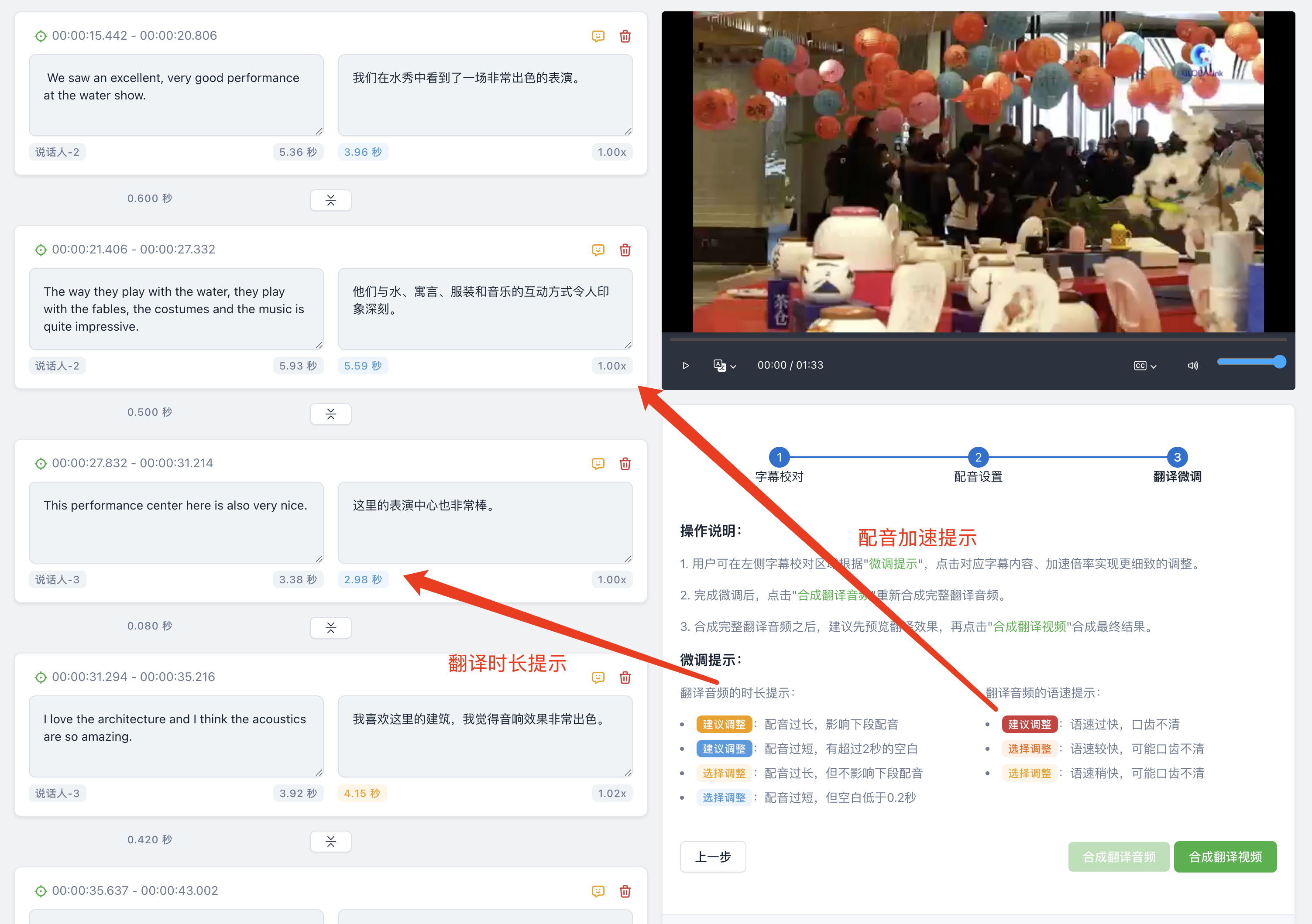Screen dimensions: 1312x924
Task: Click the video preview frame
Action: pyautogui.click(x=978, y=171)
